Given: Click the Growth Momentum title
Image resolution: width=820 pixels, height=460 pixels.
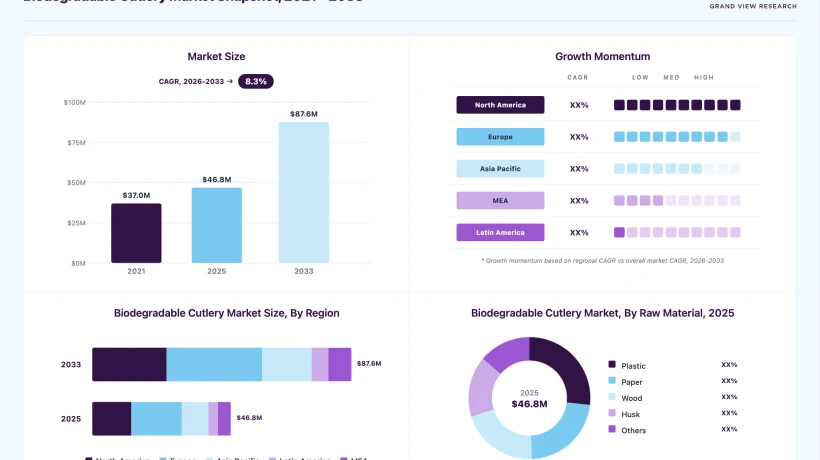Looking at the screenshot, I should coord(602,56).
